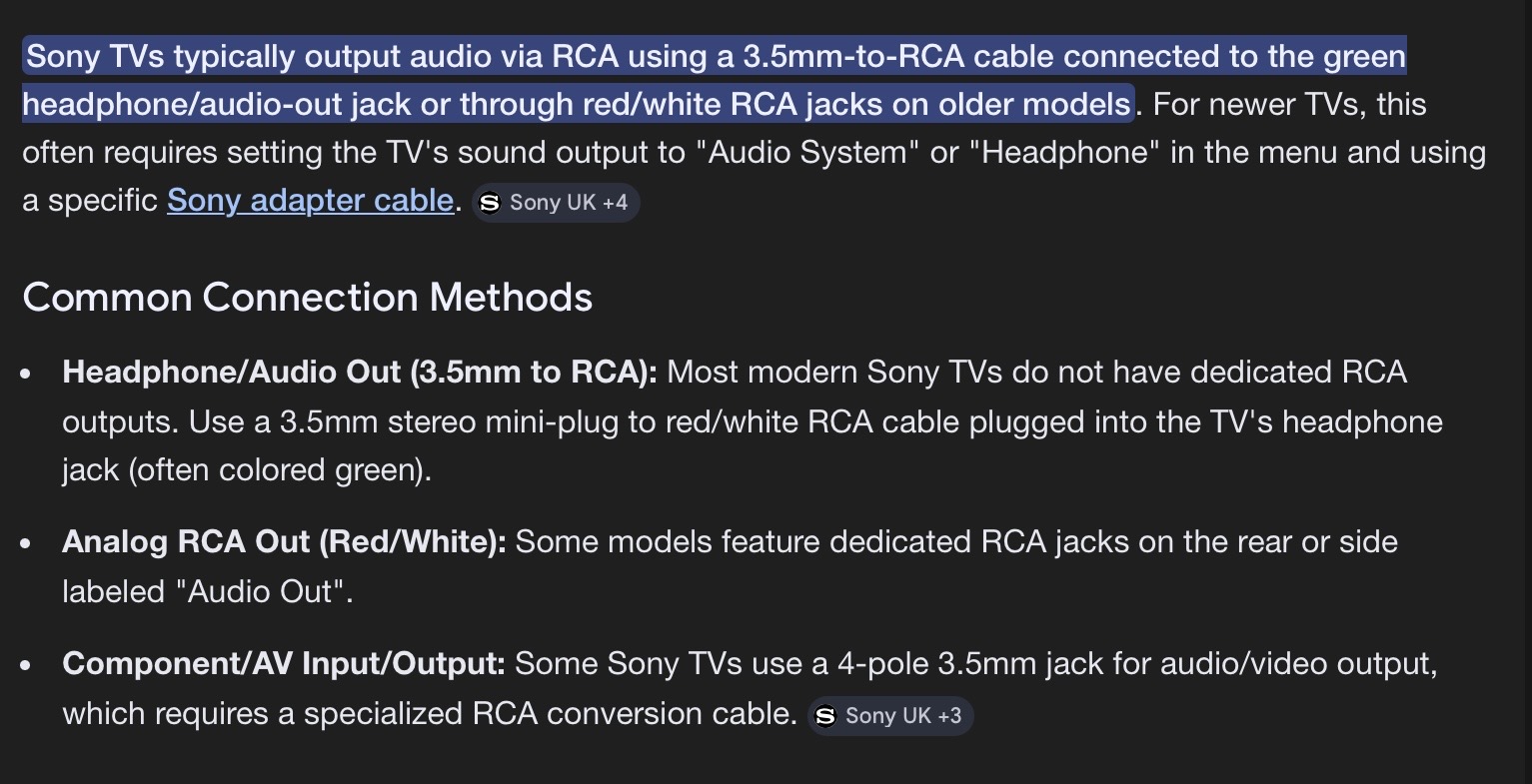The width and height of the screenshot is (1532, 784).
Task: Click the Sony logo icon beside 'Sony UK +4'
Action: click(x=490, y=203)
